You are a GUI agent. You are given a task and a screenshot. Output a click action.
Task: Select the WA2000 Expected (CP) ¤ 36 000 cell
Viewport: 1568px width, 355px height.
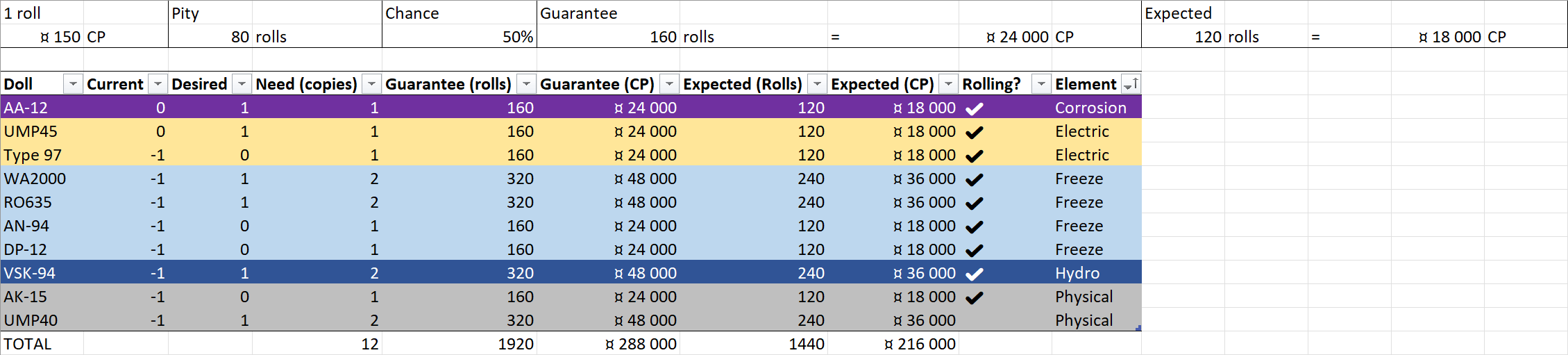[893, 179]
